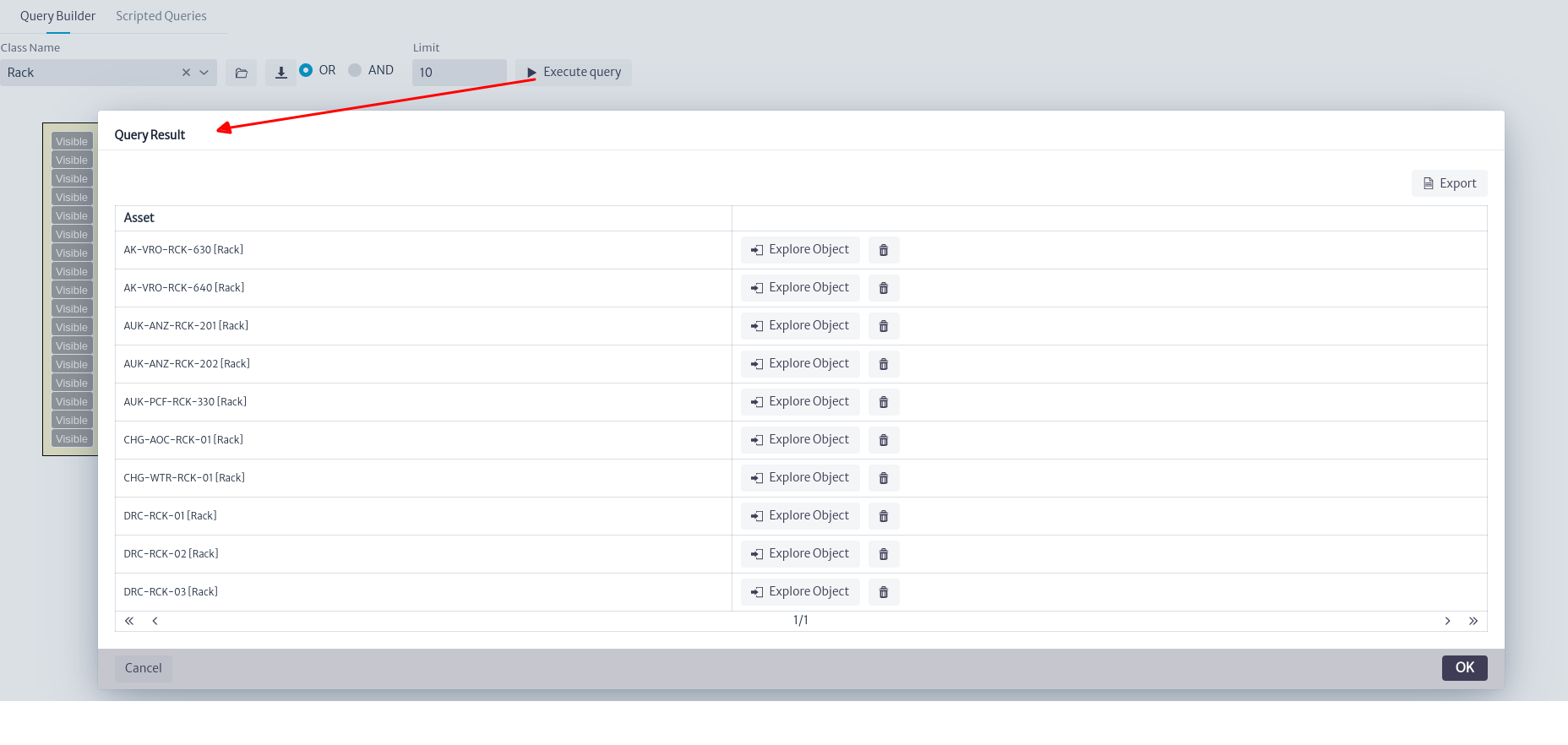
Task: Export the query result
Action: click(x=1450, y=183)
